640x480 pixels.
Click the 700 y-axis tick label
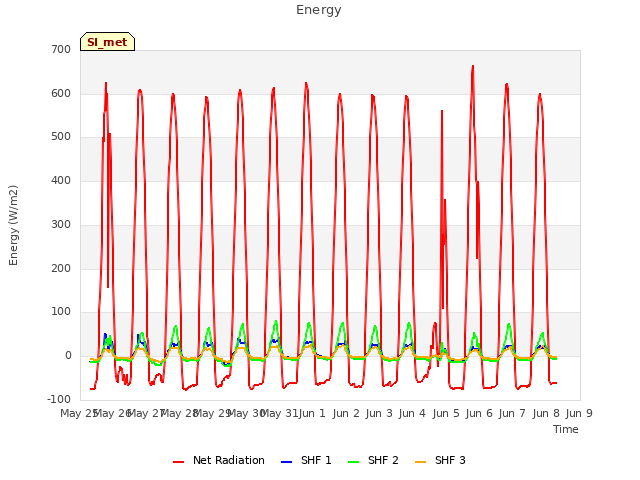61,49
